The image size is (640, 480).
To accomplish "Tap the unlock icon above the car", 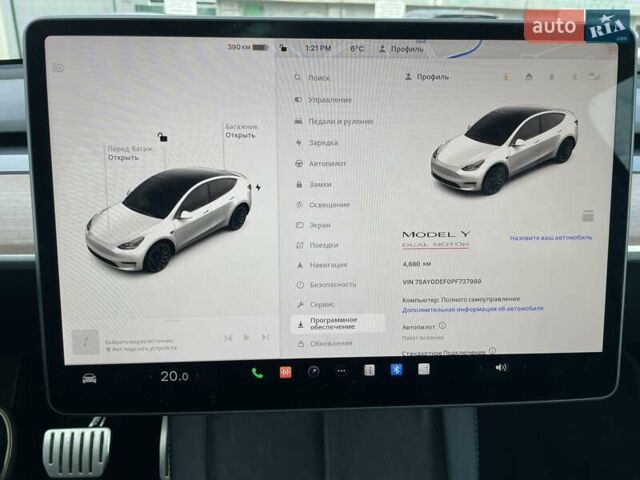I will [x=162, y=137].
